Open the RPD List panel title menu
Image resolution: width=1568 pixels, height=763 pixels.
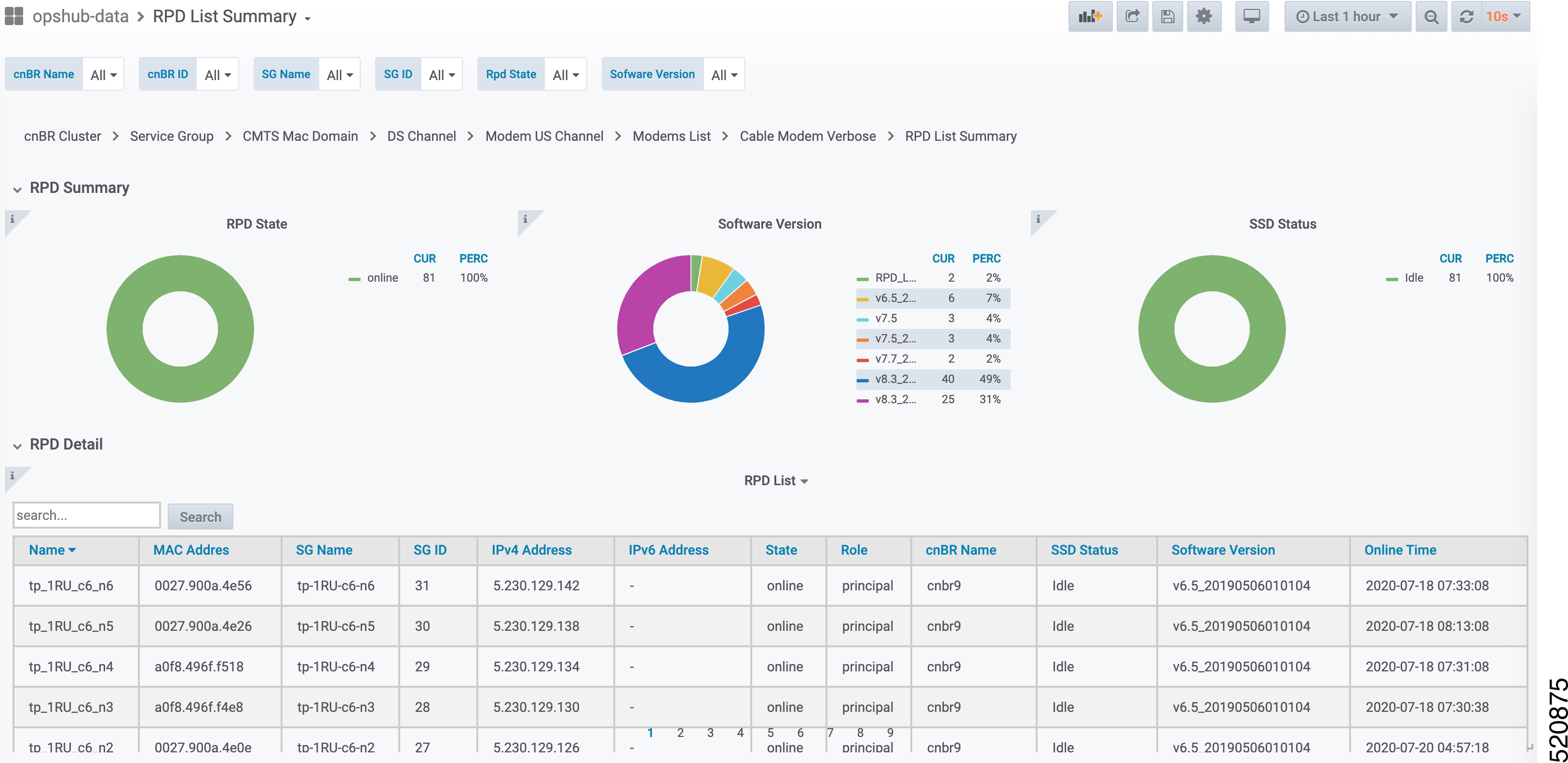pos(776,480)
